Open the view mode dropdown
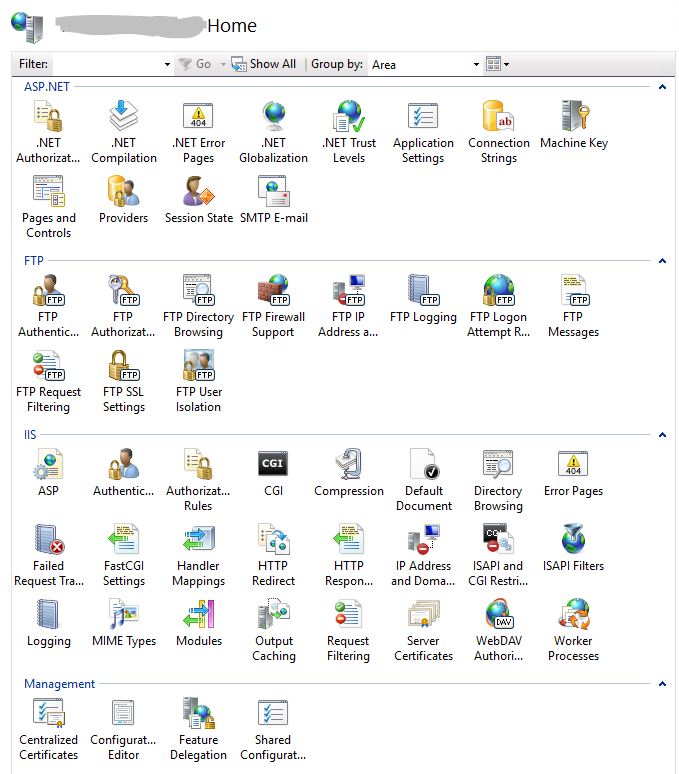Image resolution: width=679 pixels, height=774 pixels. click(497, 64)
